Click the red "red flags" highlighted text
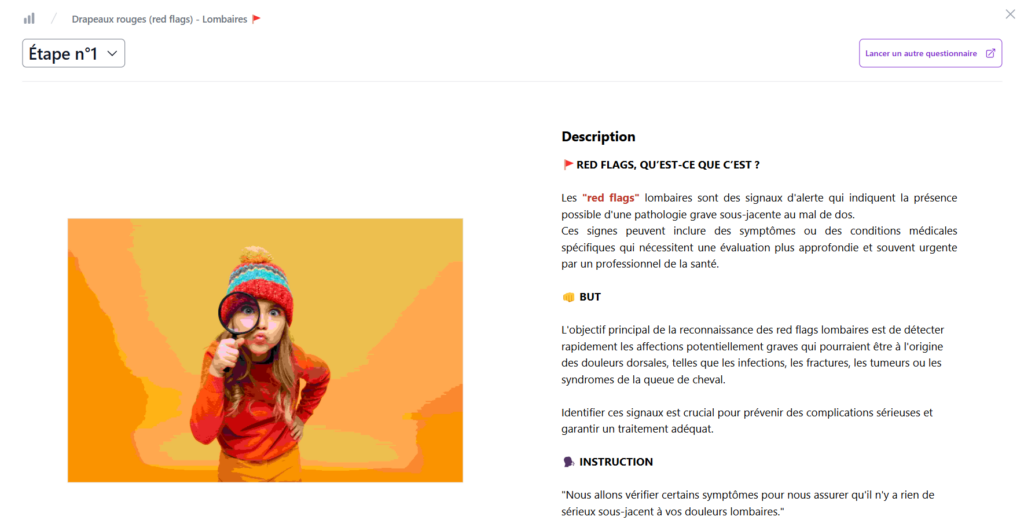 [611, 198]
